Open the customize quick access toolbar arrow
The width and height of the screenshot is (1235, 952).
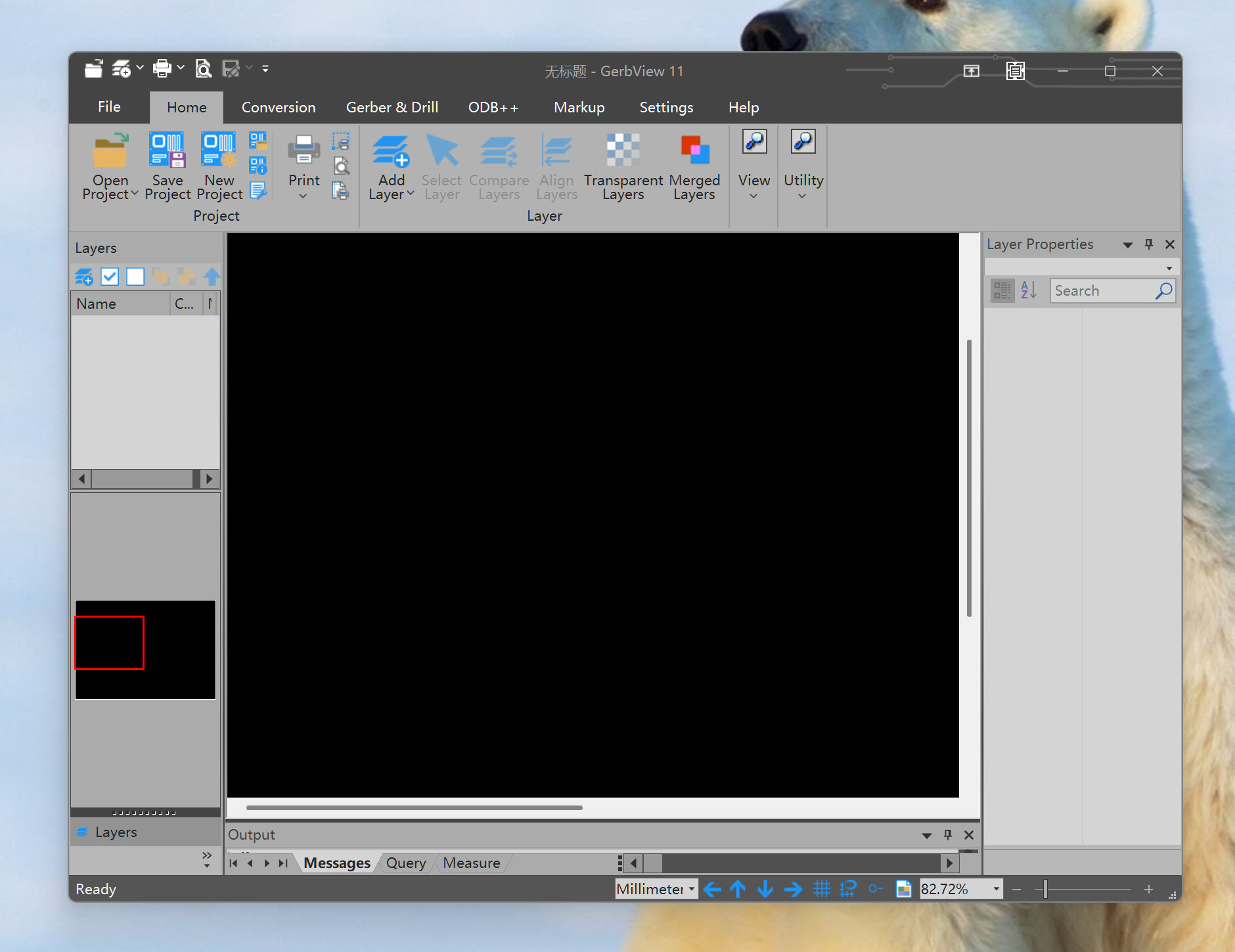265,68
